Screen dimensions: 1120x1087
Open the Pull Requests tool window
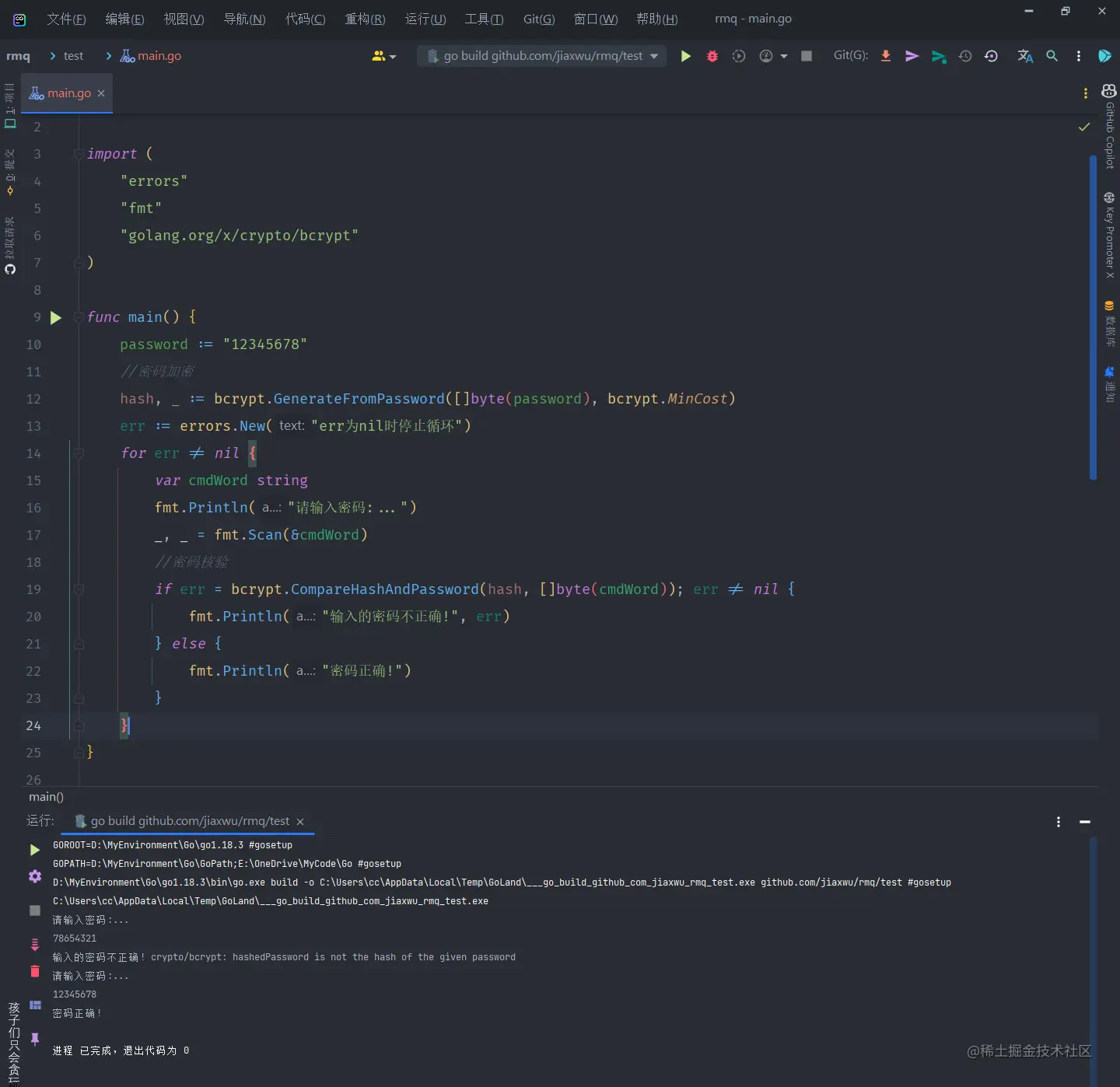(9, 244)
